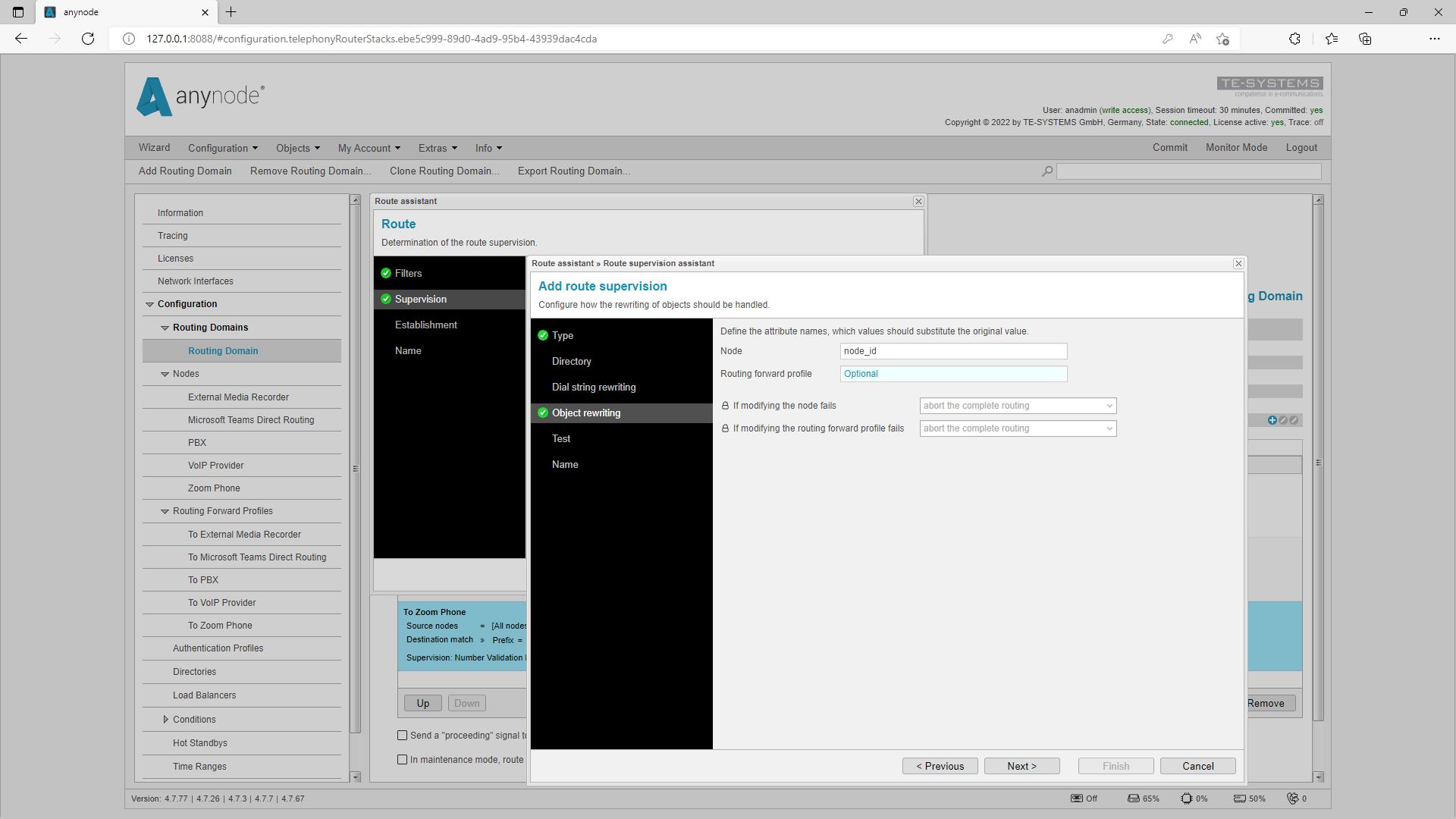Screen dimensions: 1456x819
Task: Select Microsoft Teams Direct Routing node
Action: (251, 420)
